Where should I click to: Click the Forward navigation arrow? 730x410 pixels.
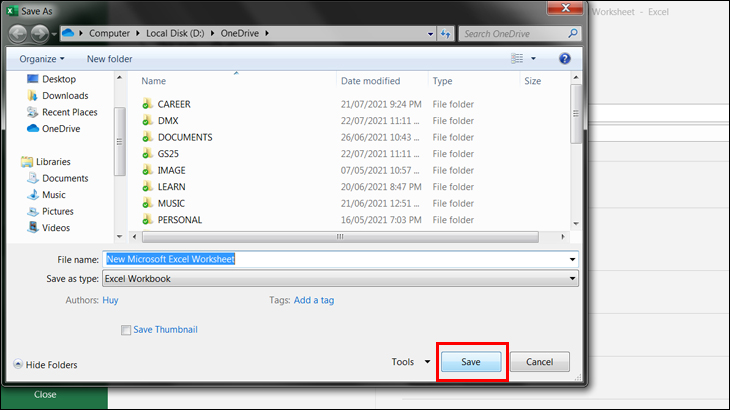pos(40,34)
